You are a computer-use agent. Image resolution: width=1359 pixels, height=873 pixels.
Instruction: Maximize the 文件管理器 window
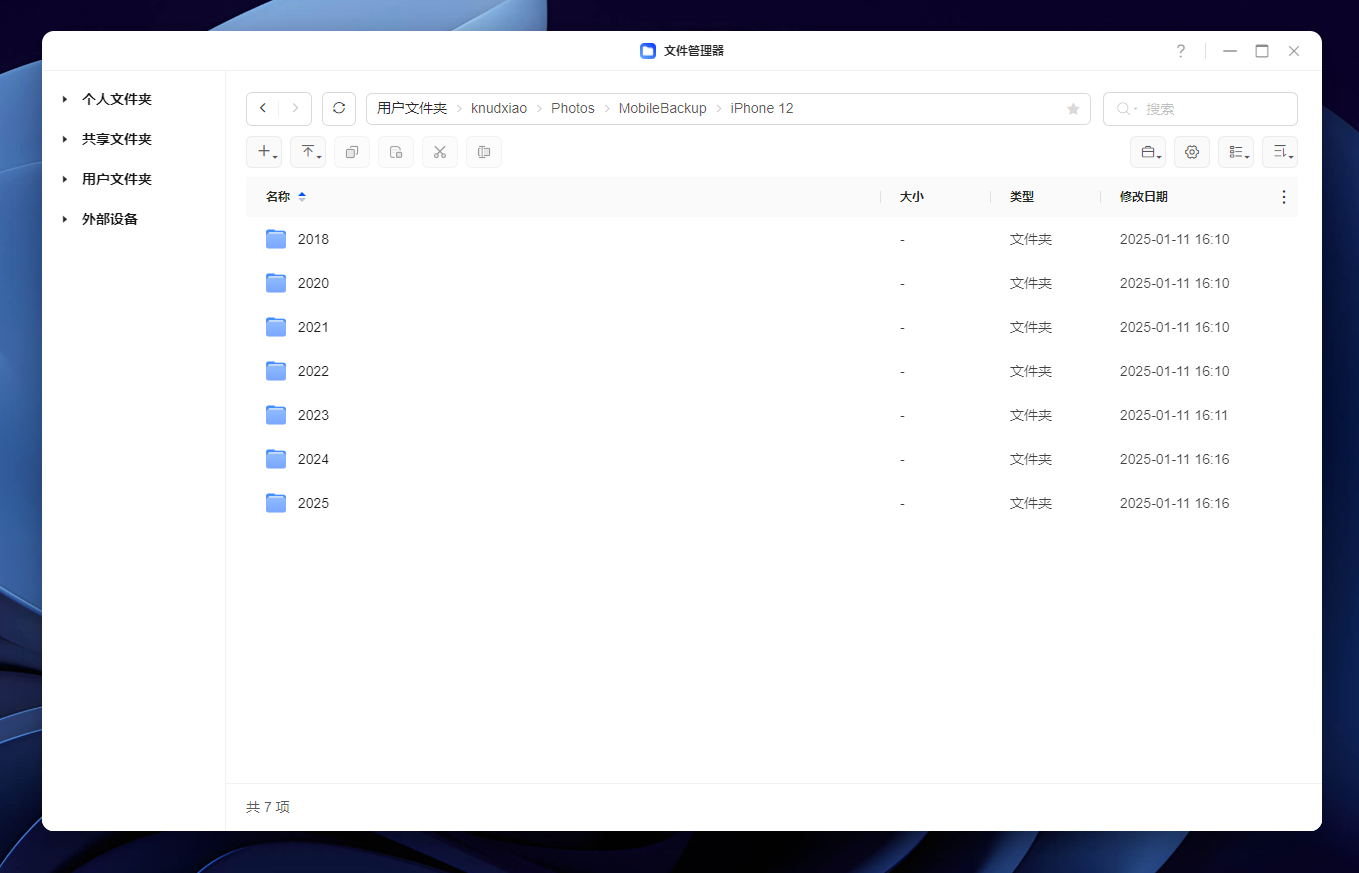[x=1262, y=51]
